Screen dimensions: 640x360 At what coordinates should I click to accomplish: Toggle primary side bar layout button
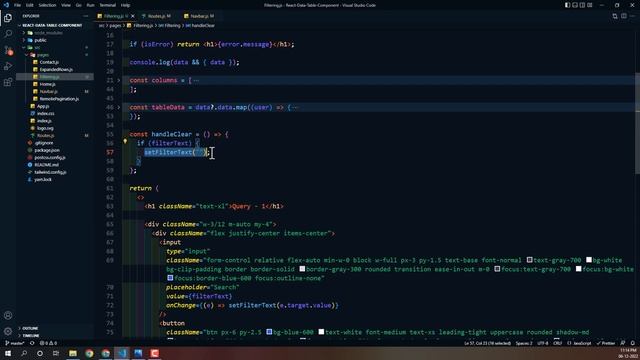click(567, 5)
